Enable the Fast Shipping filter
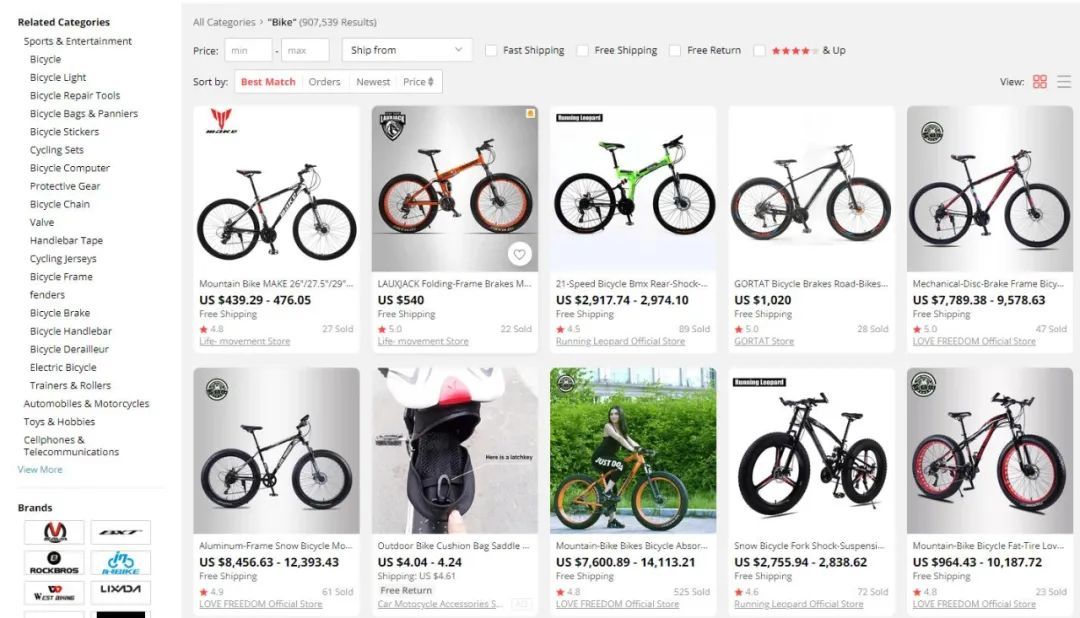Viewport: 1080px width, 618px height. pos(491,51)
